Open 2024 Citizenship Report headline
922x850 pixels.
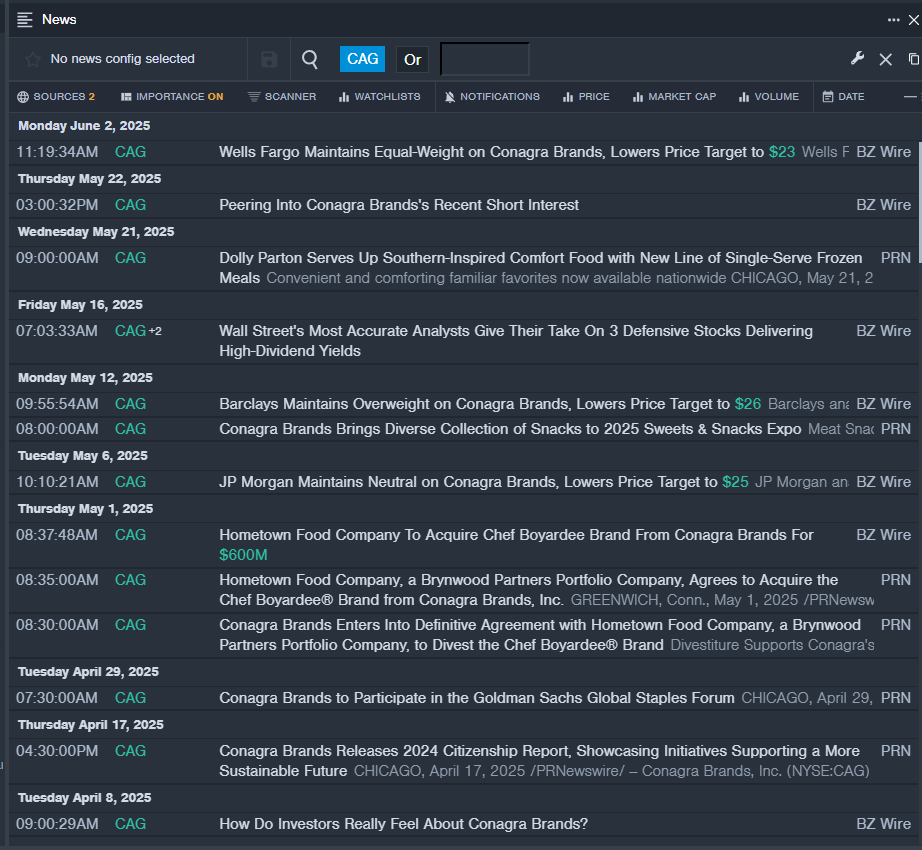pos(539,761)
